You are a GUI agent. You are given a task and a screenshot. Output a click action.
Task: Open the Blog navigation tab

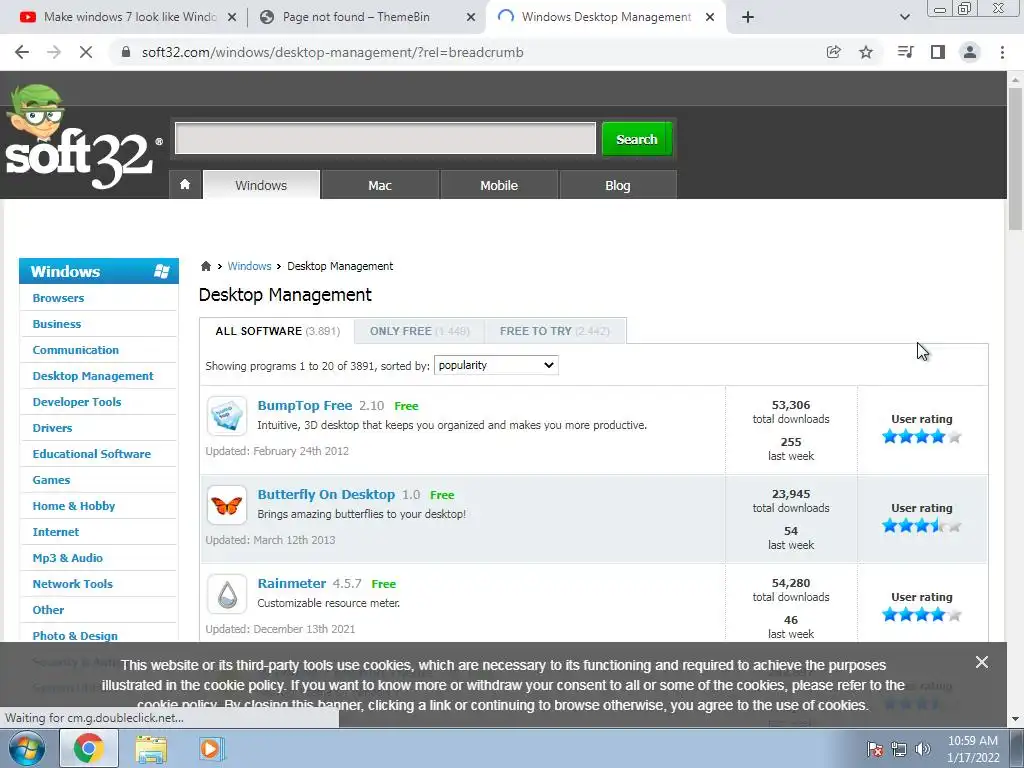617,185
